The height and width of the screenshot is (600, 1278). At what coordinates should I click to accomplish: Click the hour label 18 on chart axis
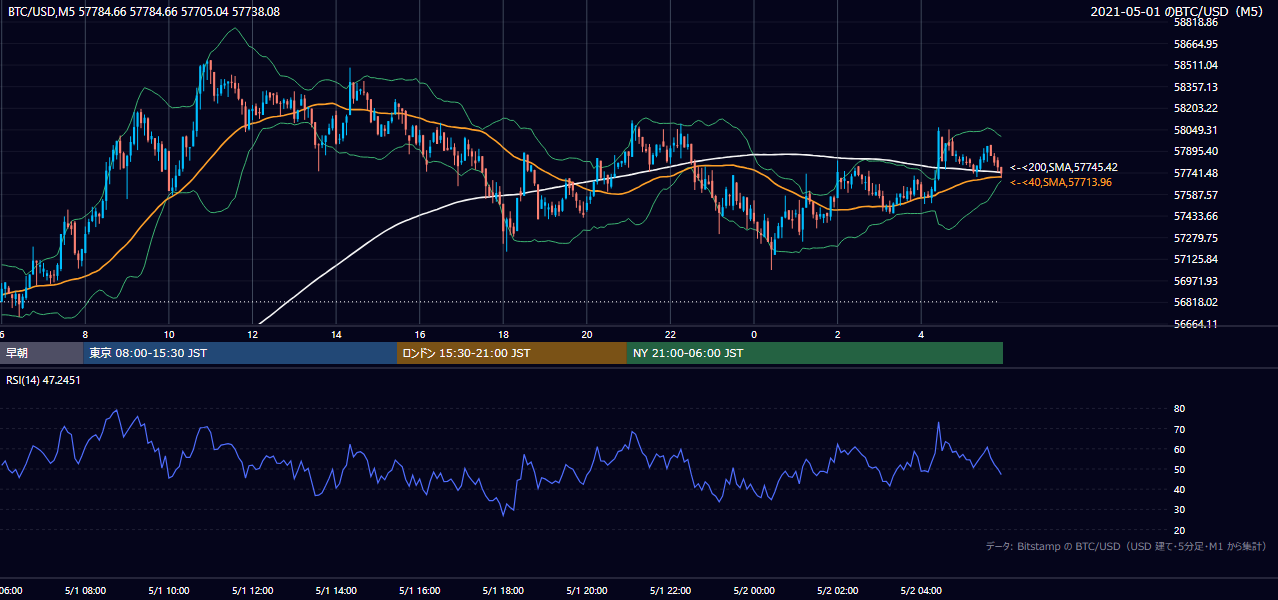(503, 334)
